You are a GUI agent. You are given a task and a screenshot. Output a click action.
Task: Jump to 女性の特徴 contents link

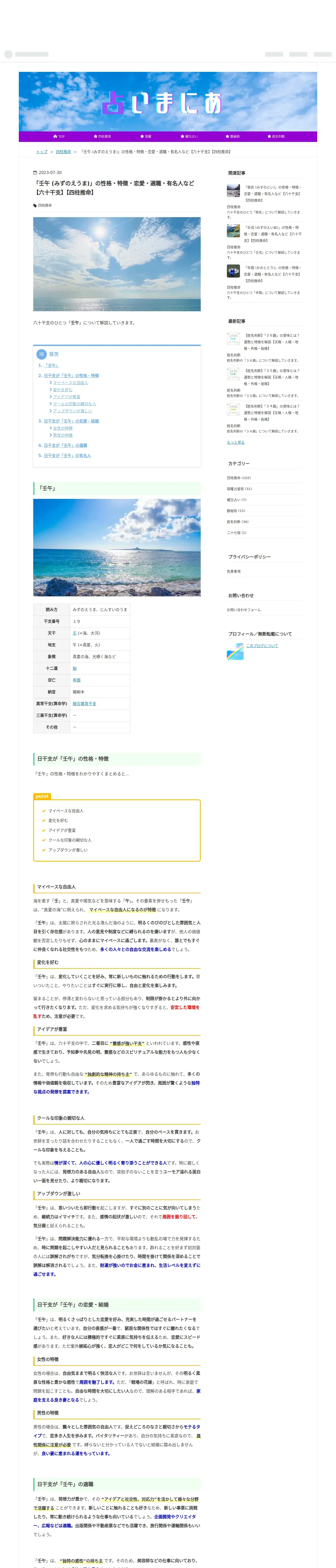tap(63, 428)
